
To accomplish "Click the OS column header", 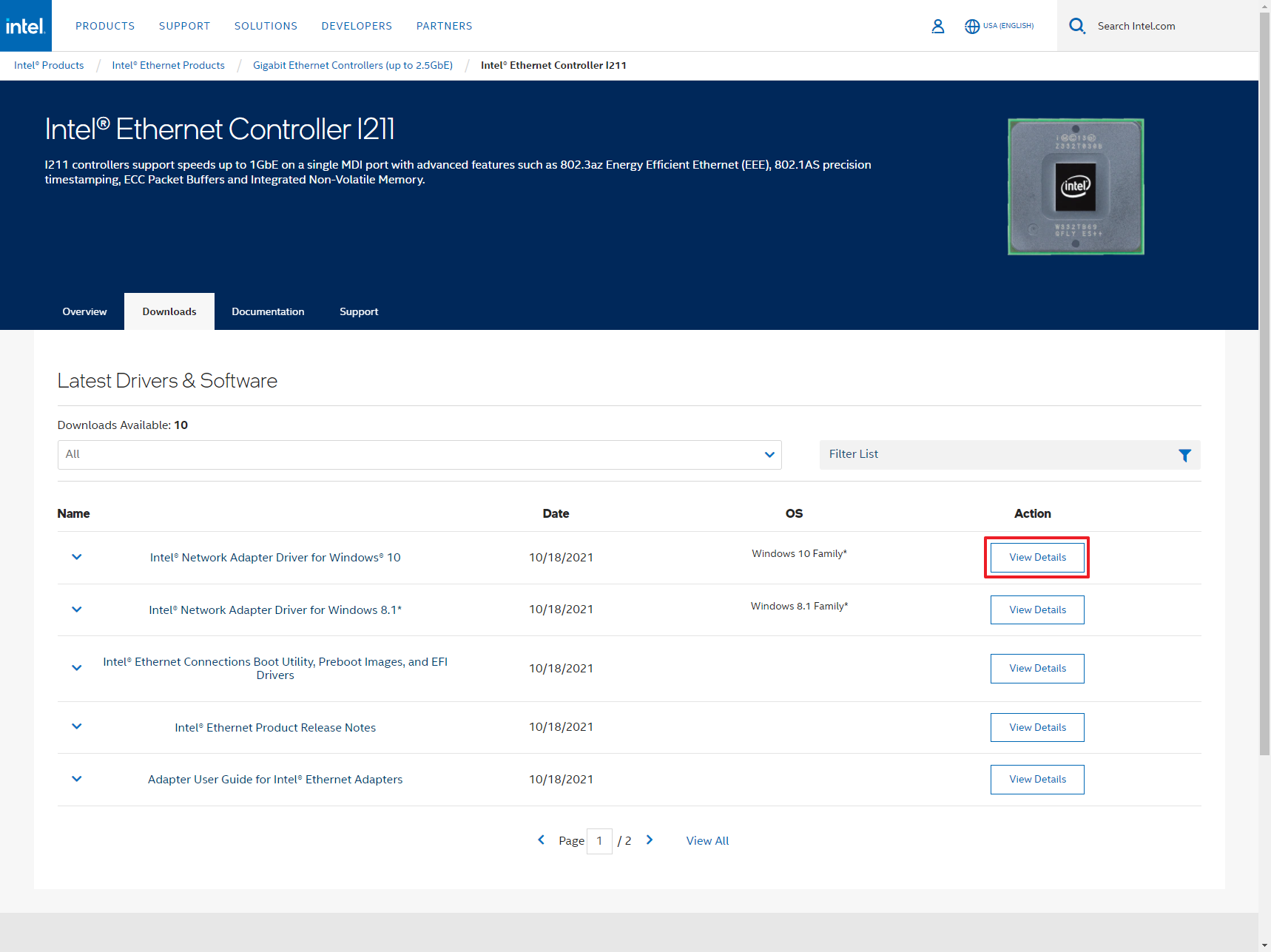I will tap(794, 513).
